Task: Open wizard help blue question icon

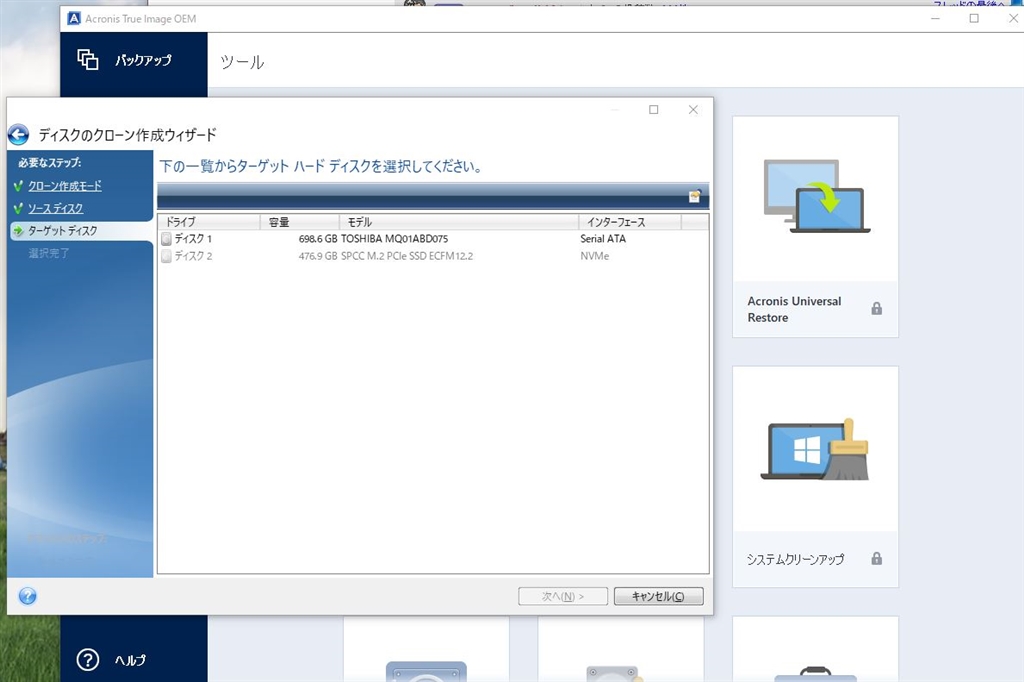Action: click(27, 596)
